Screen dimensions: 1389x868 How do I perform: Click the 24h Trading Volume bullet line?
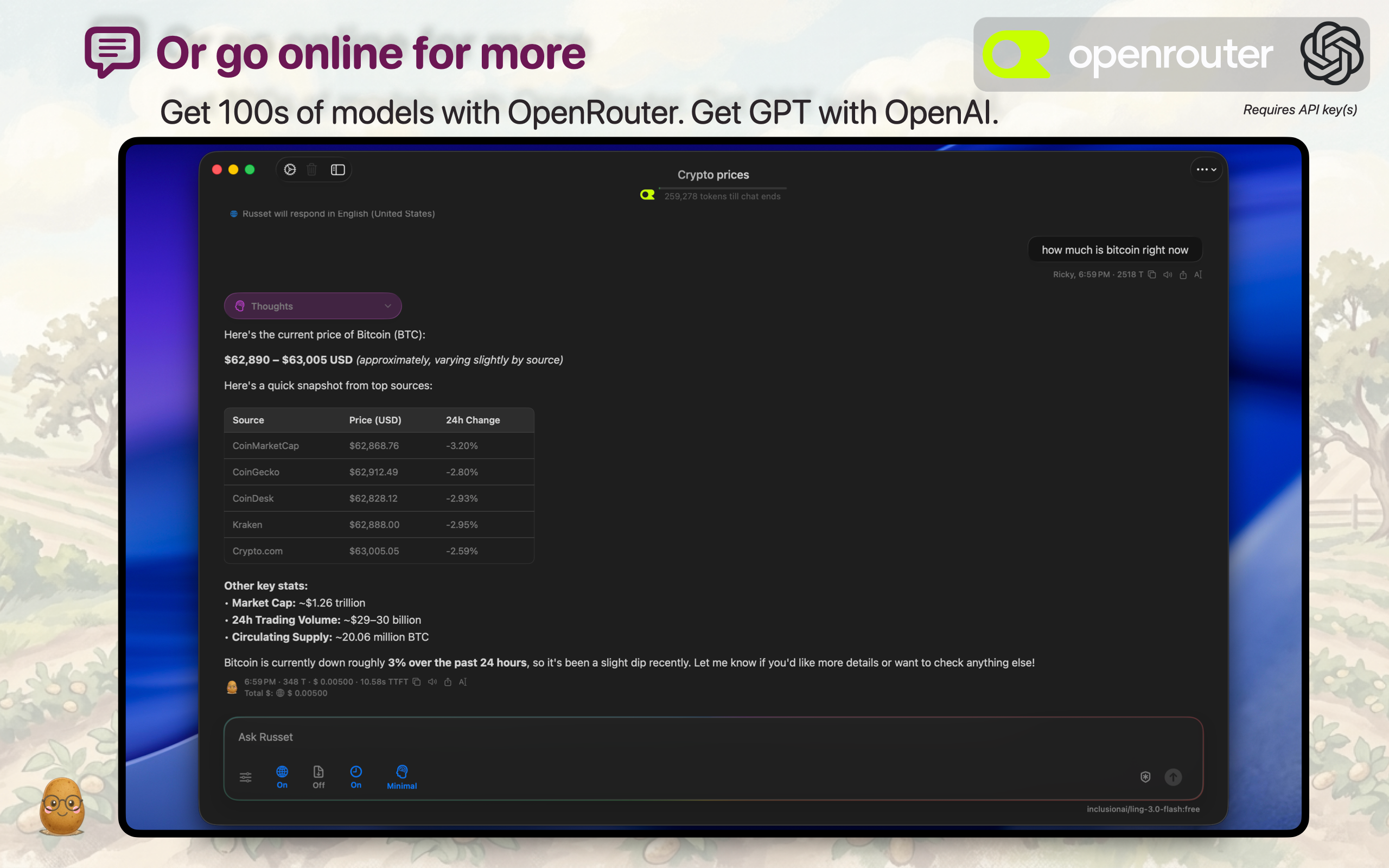click(323, 620)
